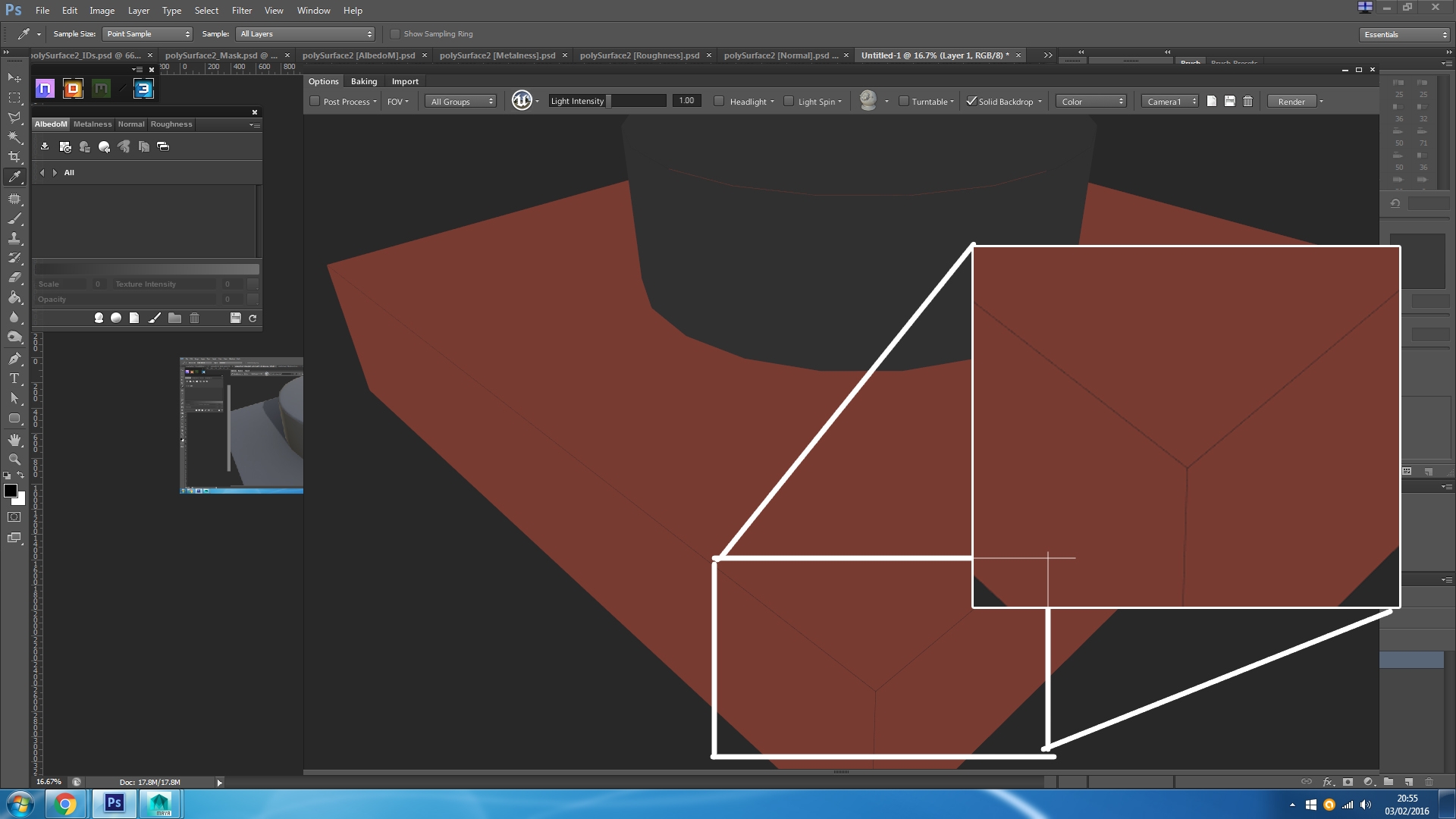The height and width of the screenshot is (819, 1456).
Task: Click the trash icon at AlbedoM panel bottom
Action: [x=194, y=318]
